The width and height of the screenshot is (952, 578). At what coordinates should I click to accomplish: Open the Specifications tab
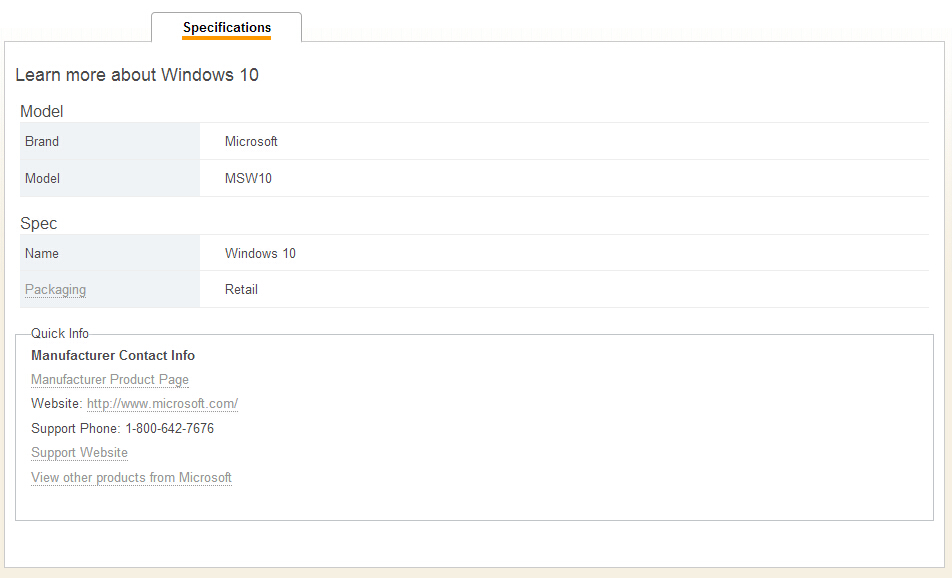coord(226,27)
